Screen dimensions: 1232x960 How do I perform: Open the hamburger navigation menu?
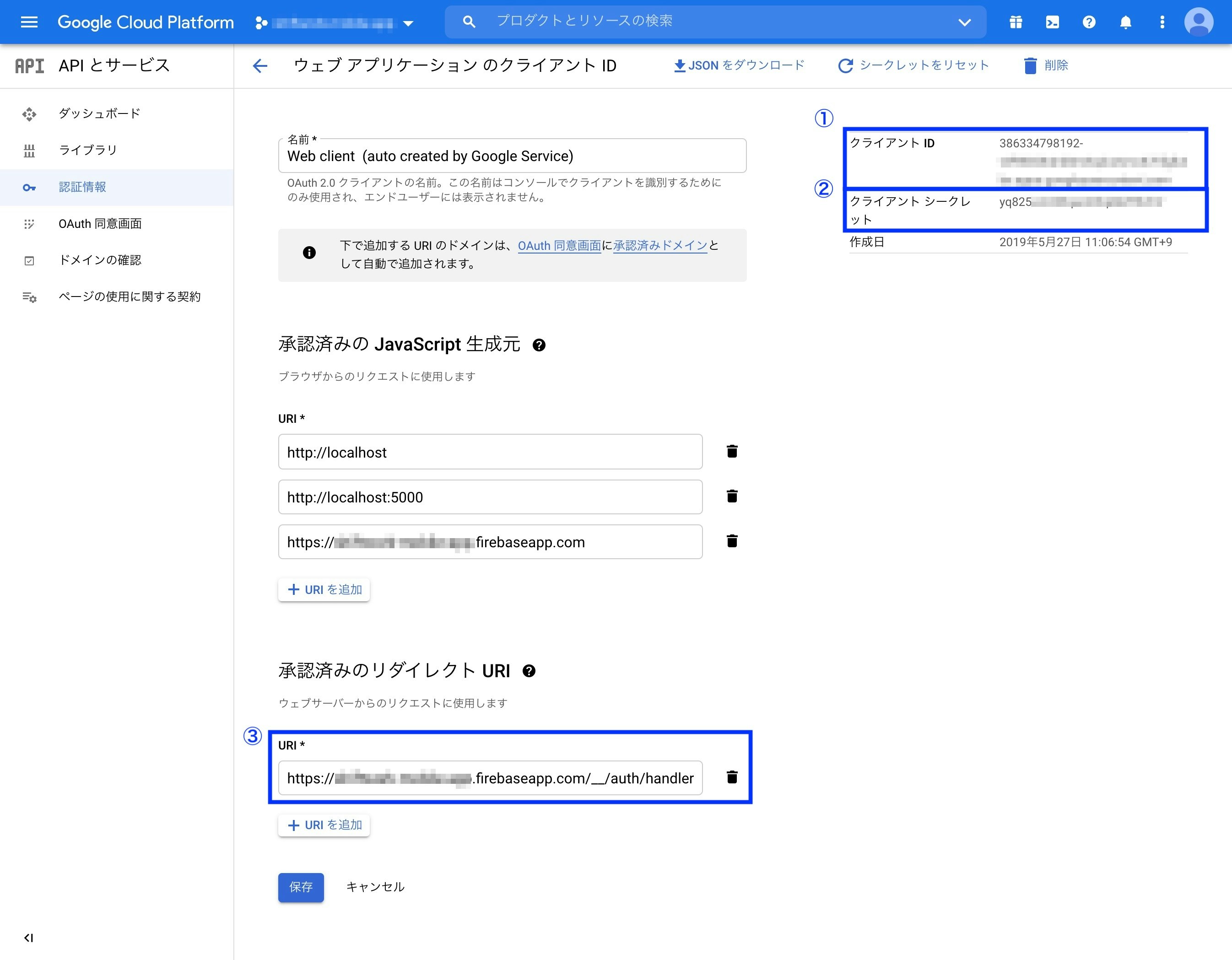coord(29,22)
